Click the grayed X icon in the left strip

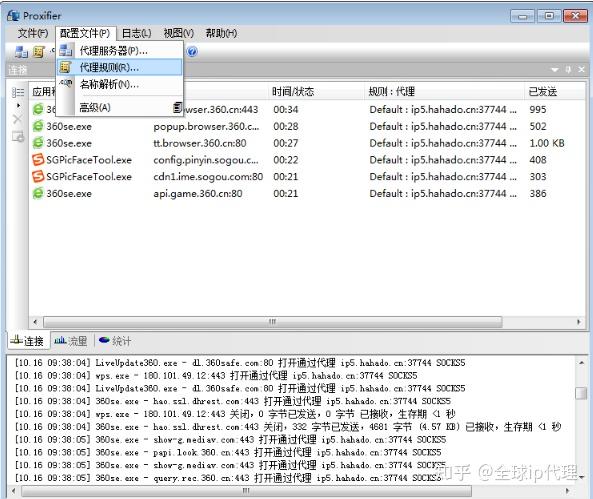[x=17, y=120]
